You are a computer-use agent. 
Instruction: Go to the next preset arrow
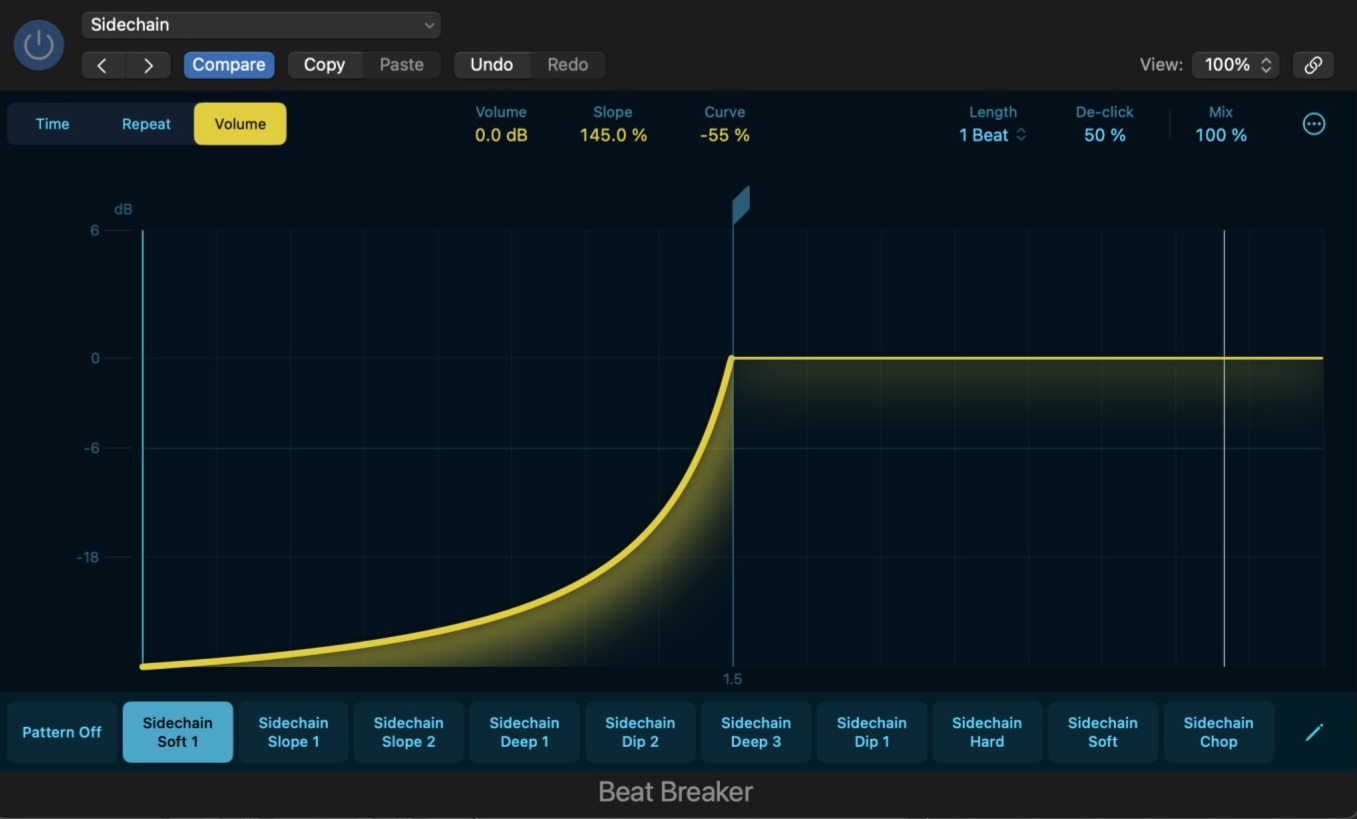148,65
